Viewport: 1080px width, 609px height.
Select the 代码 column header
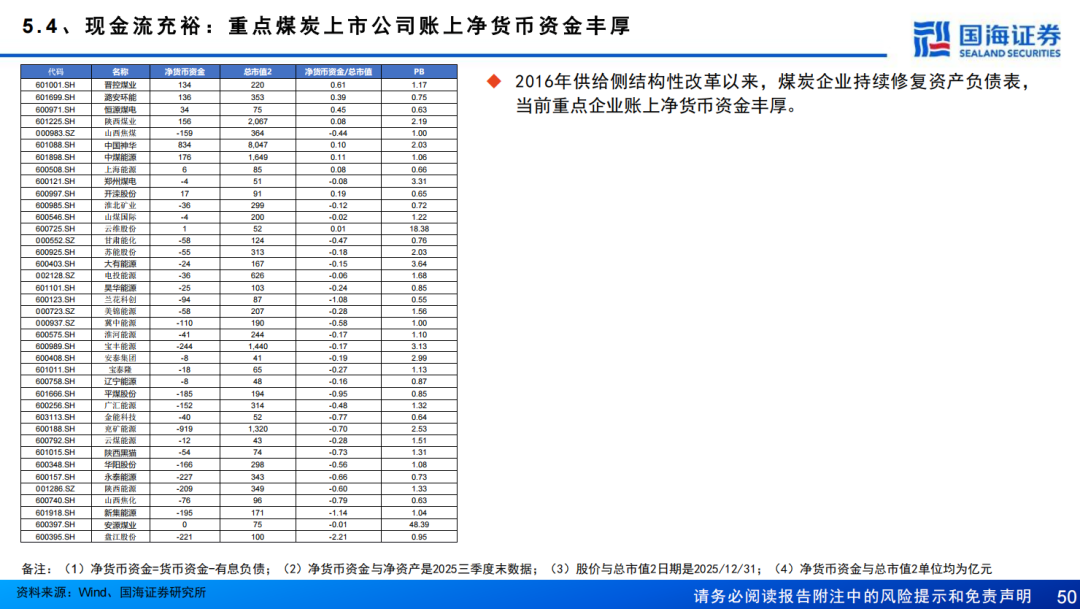click(55, 72)
